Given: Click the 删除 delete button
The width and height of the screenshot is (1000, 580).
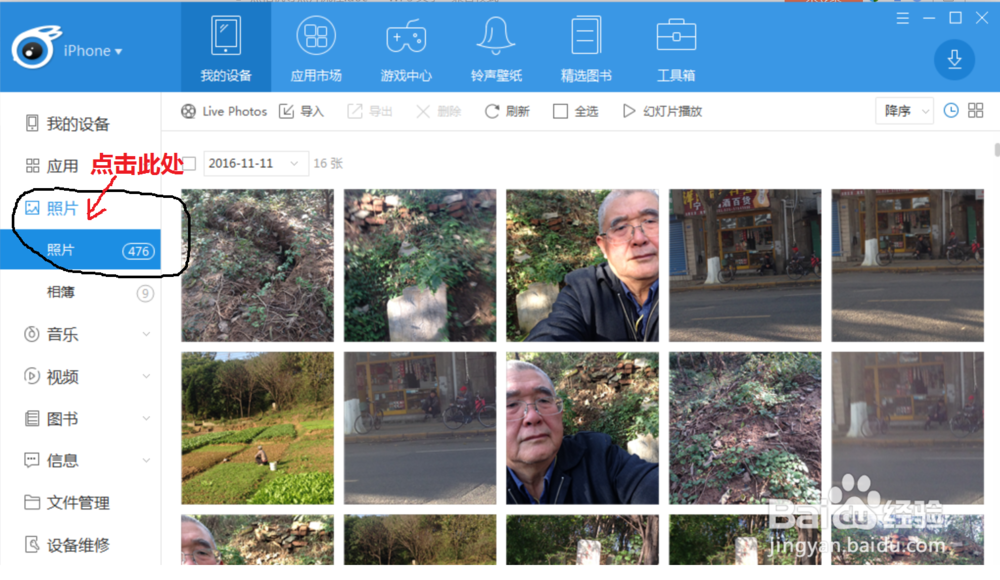Looking at the screenshot, I should 438,112.
